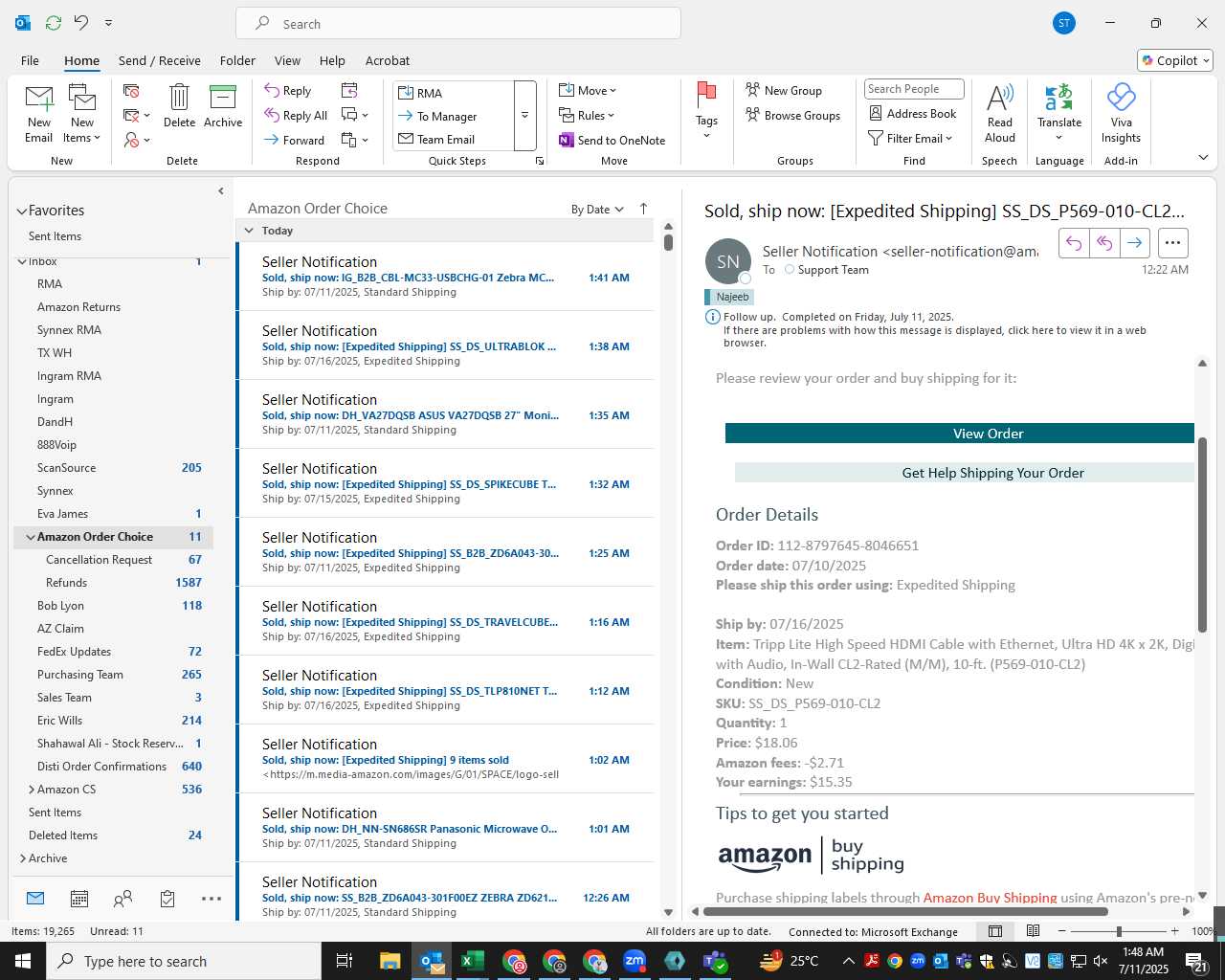
Task: Switch to Normal view layout in status bar
Action: click(995, 931)
